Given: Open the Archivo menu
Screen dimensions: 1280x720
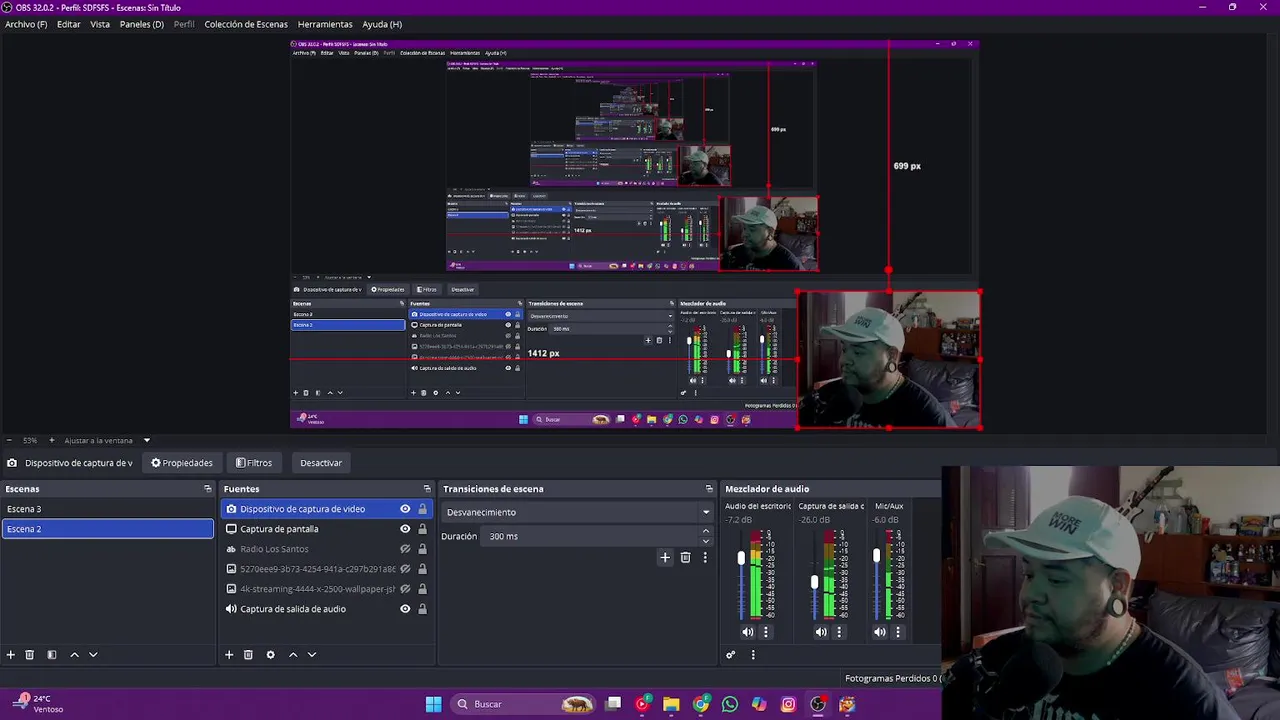Looking at the screenshot, I should coord(26,24).
